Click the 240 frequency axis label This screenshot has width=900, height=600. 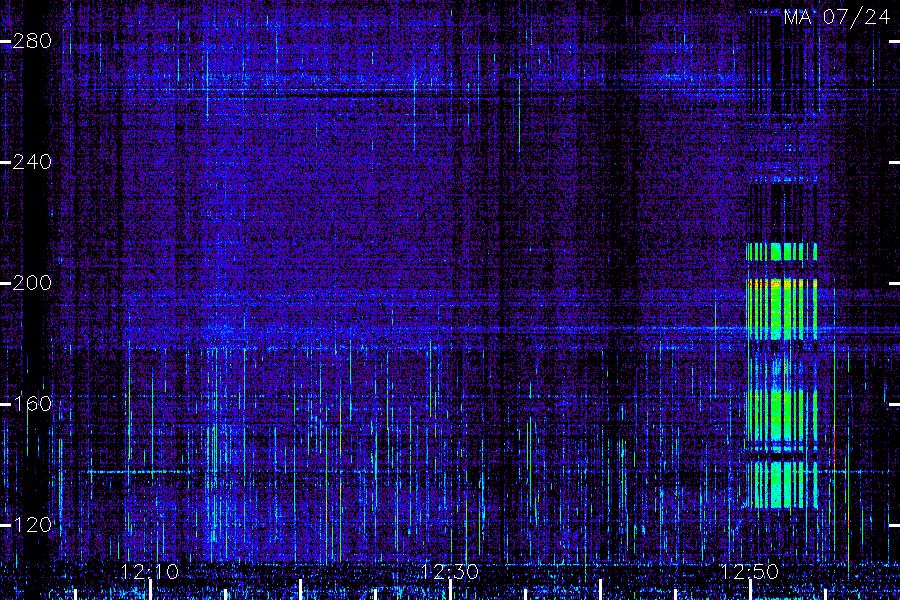32,162
